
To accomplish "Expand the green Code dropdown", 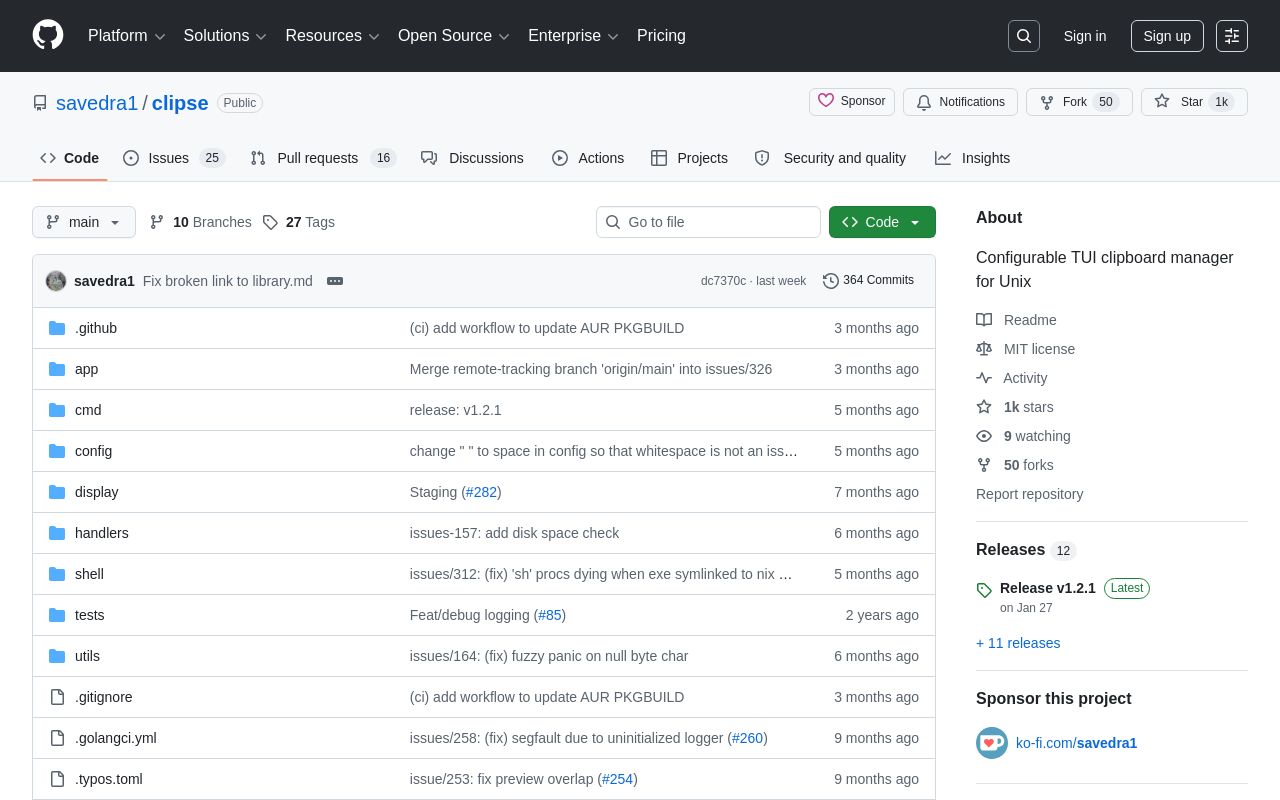I will coord(882,222).
